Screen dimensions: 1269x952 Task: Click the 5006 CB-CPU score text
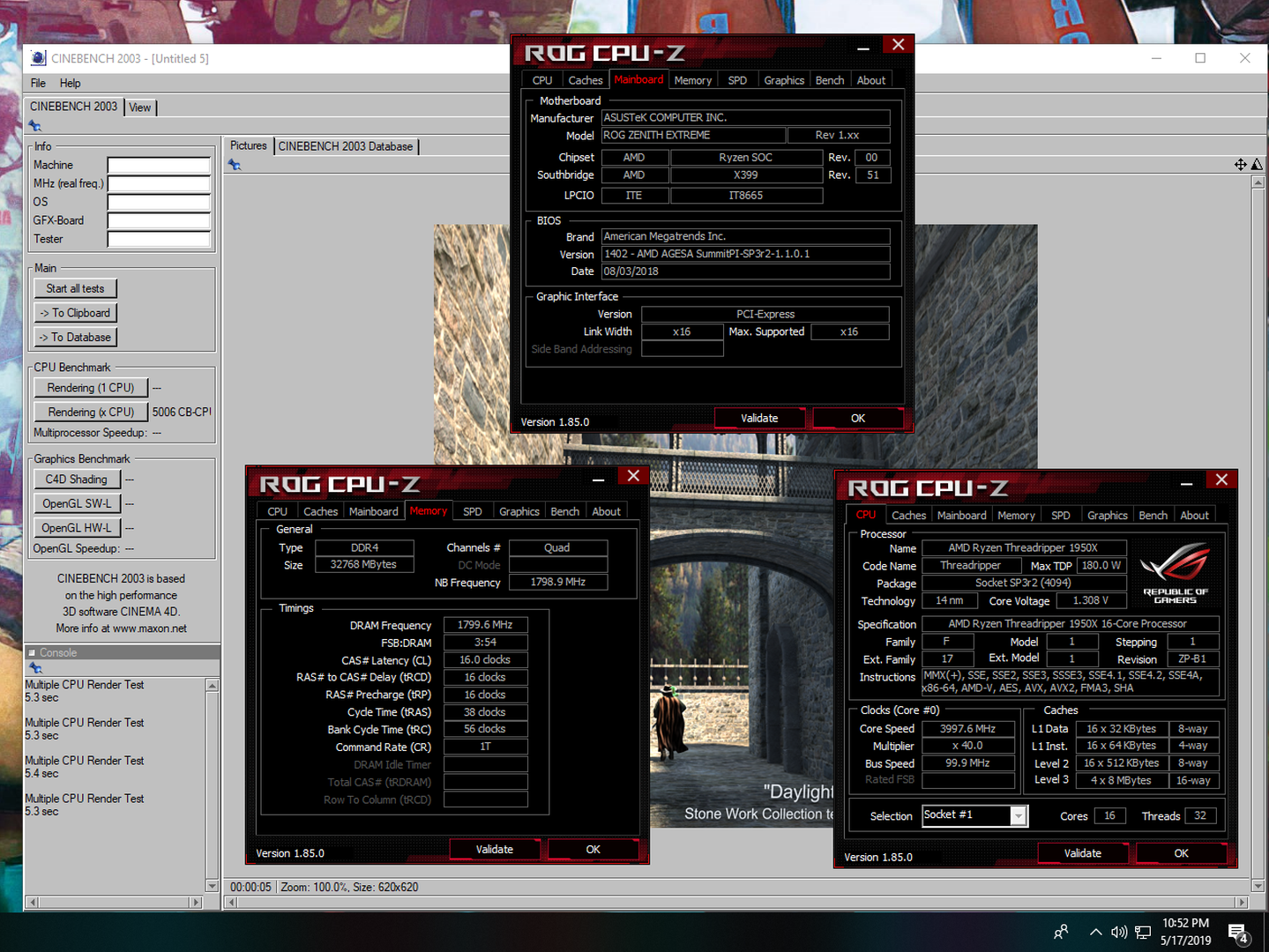(x=182, y=412)
